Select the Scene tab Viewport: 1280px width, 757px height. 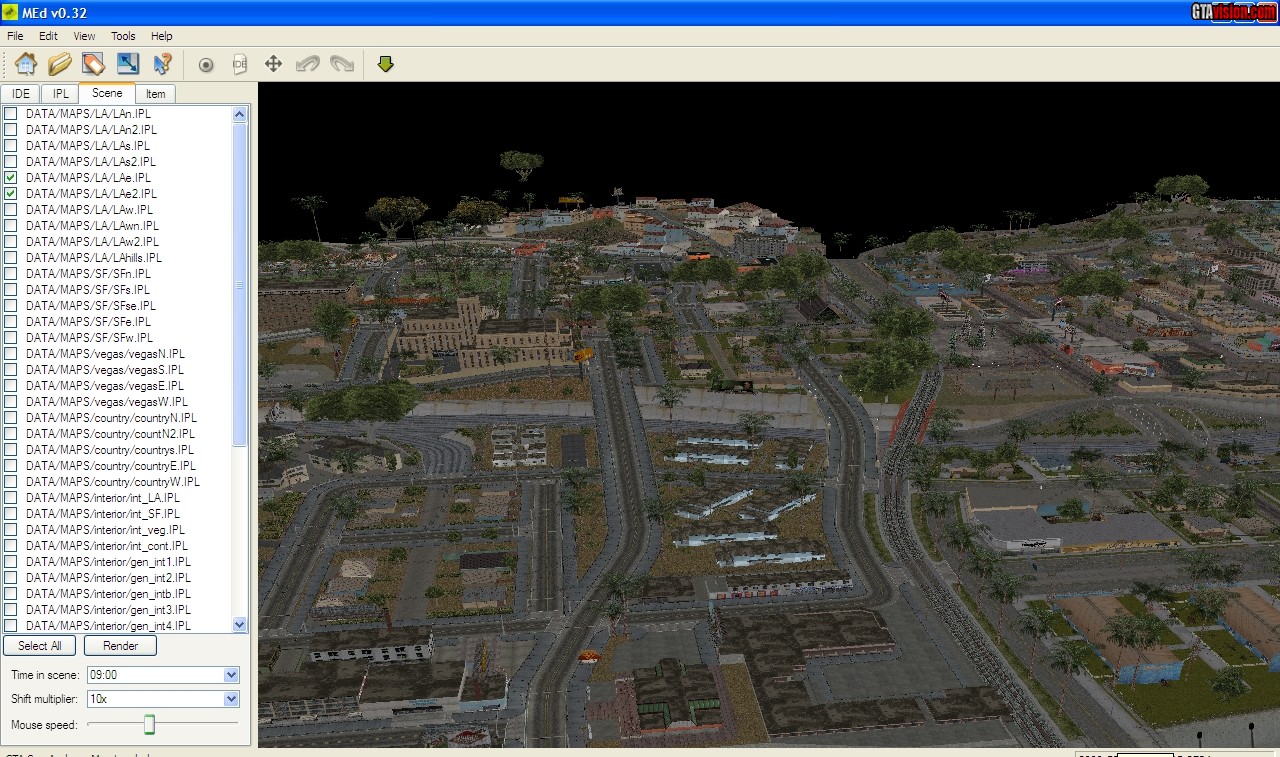coord(107,93)
